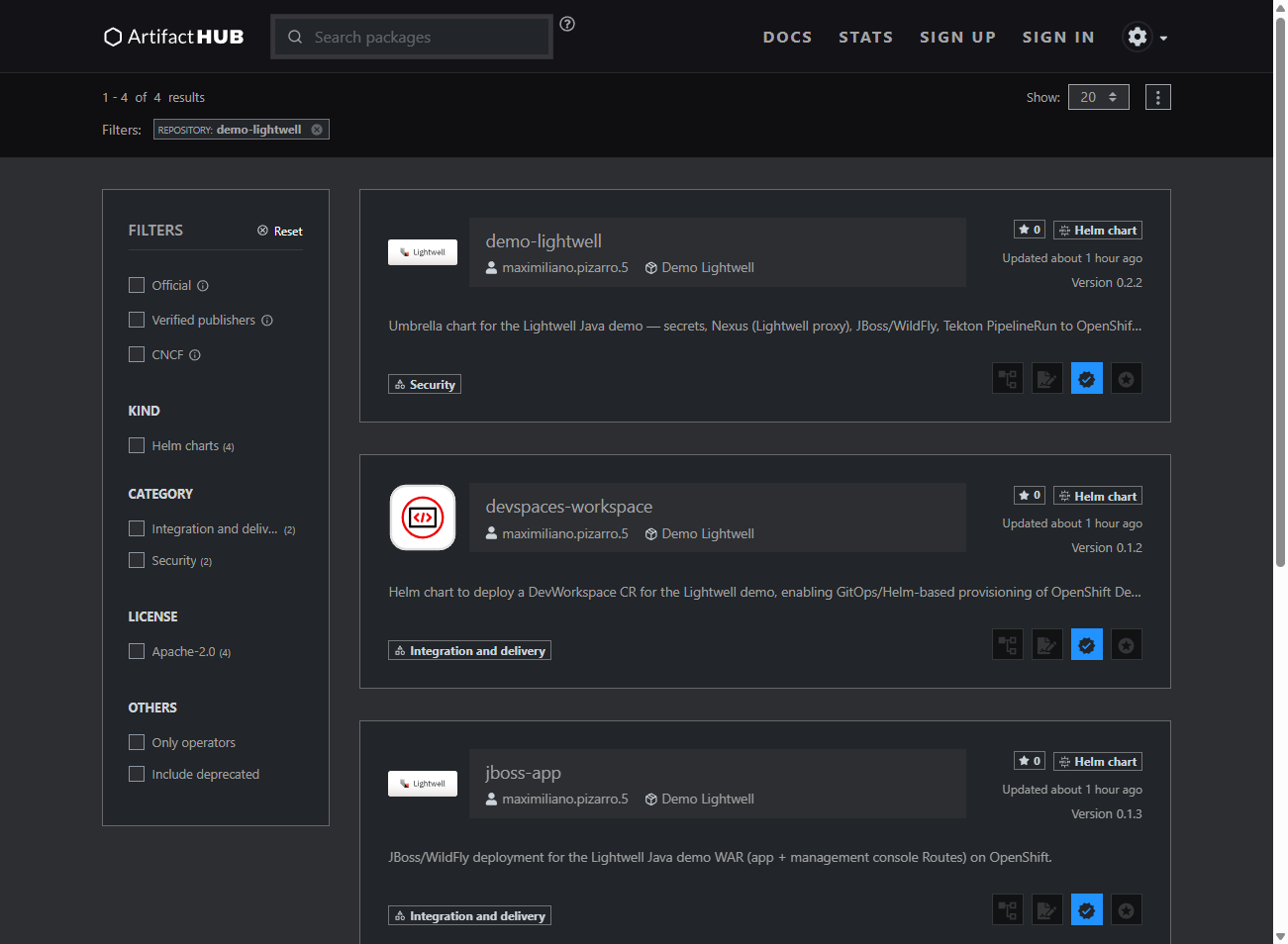The height and width of the screenshot is (944, 1288).
Task: Remove the demo-lightwell repository filter
Action: tap(317, 130)
